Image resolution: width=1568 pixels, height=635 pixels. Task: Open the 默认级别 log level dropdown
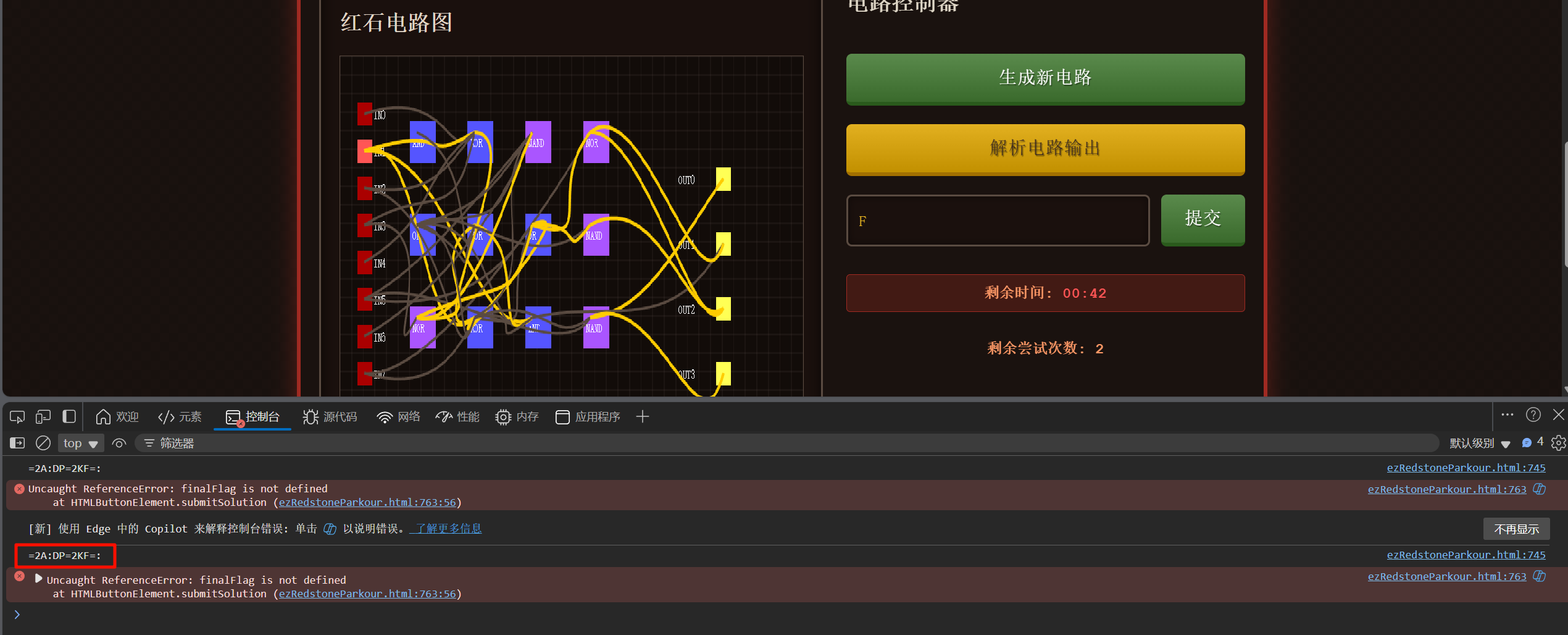1479,443
